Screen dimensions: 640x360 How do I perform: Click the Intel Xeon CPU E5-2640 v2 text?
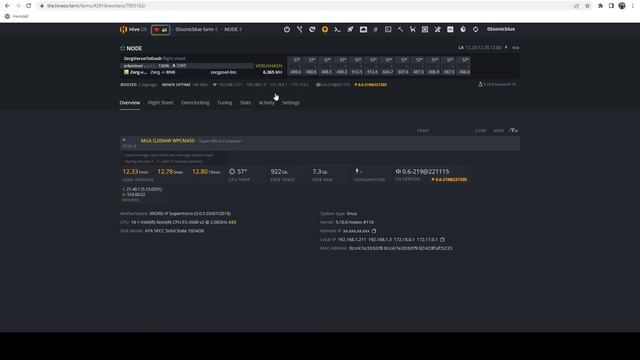point(179,222)
